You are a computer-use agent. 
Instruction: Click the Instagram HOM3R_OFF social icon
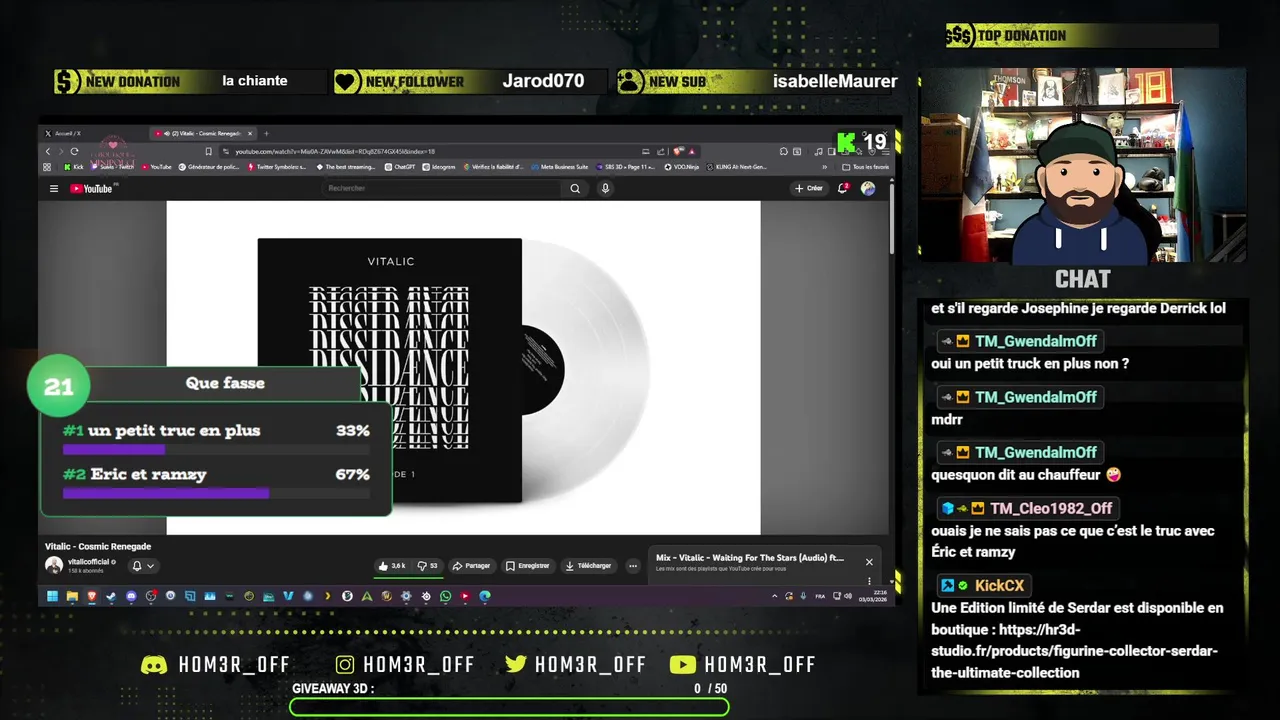click(345, 665)
